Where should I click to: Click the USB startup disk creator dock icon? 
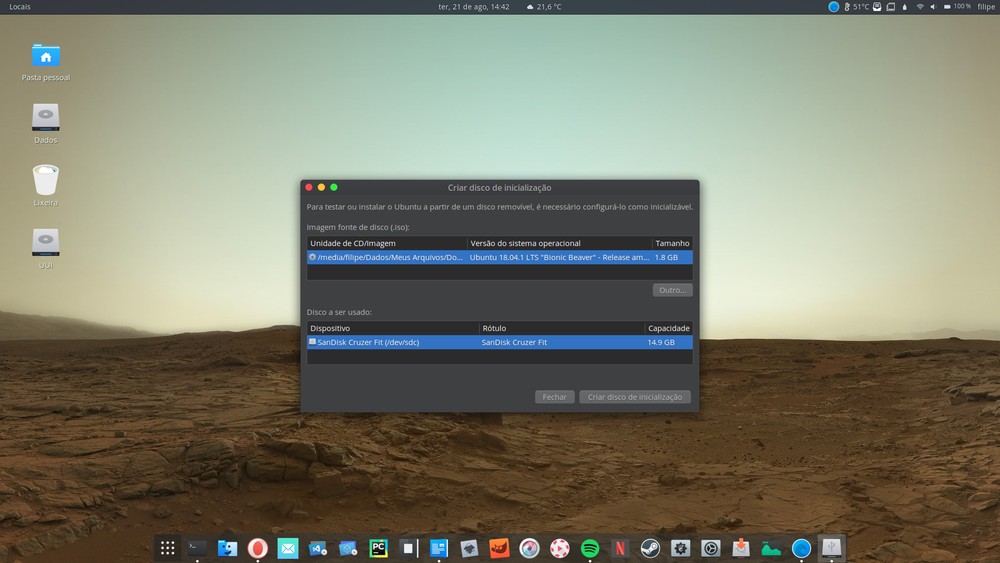[831, 548]
